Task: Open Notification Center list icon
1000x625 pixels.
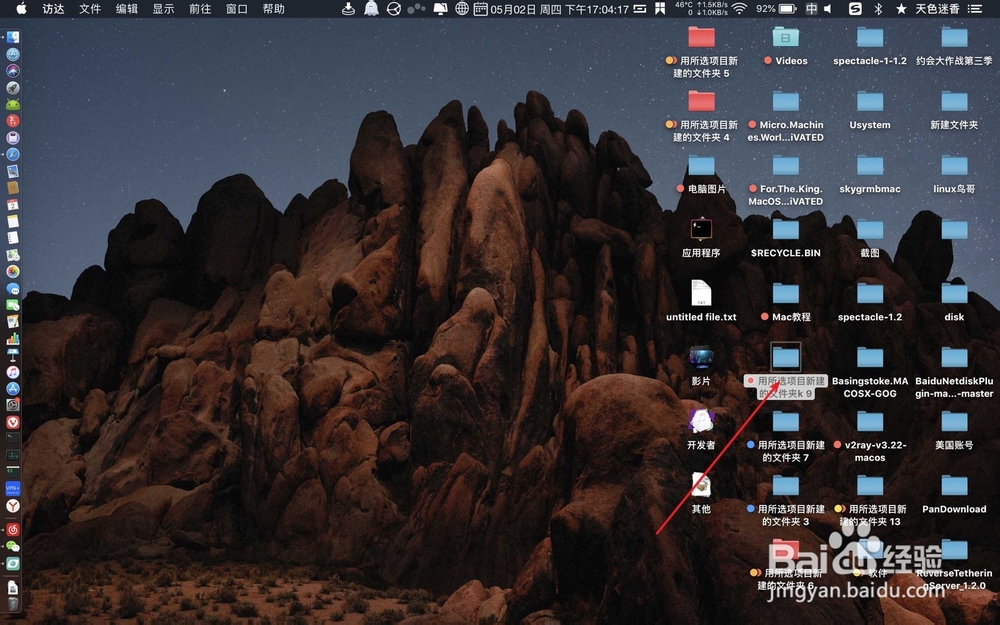Action: (974, 9)
